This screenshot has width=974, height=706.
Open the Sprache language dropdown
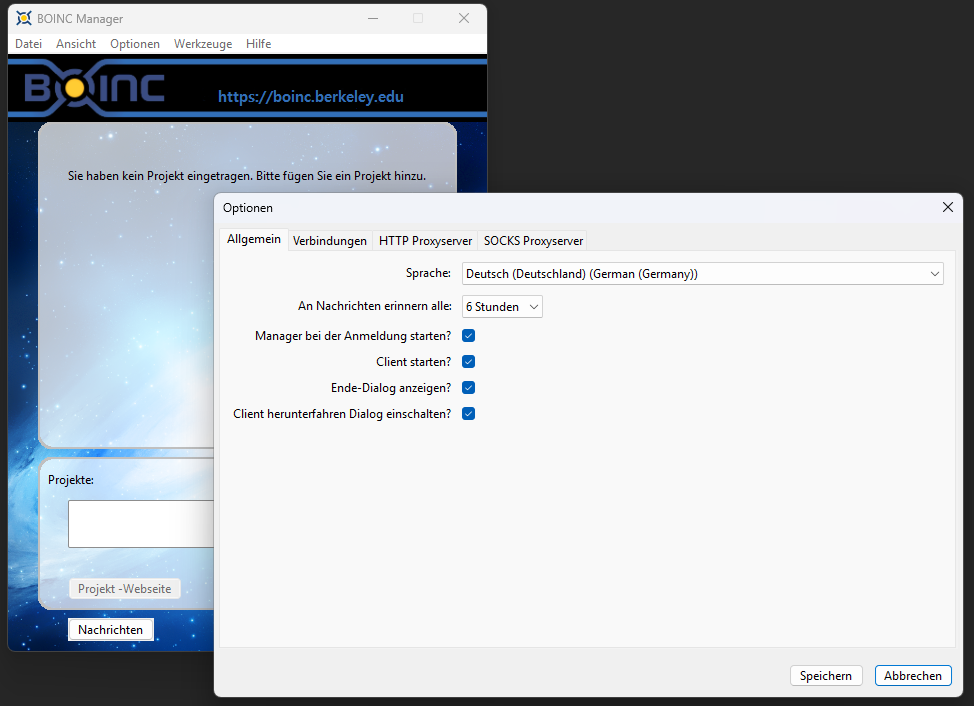[703, 274]
